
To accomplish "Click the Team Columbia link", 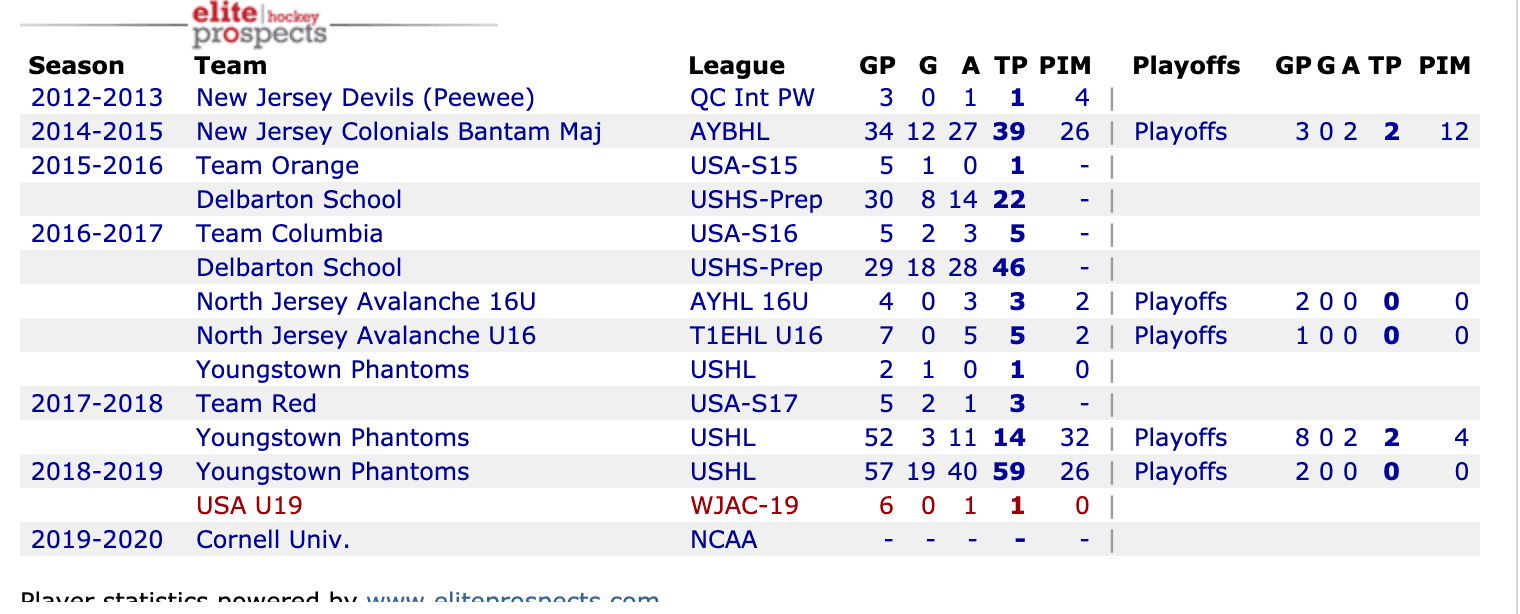I will (x=289, y=234).
